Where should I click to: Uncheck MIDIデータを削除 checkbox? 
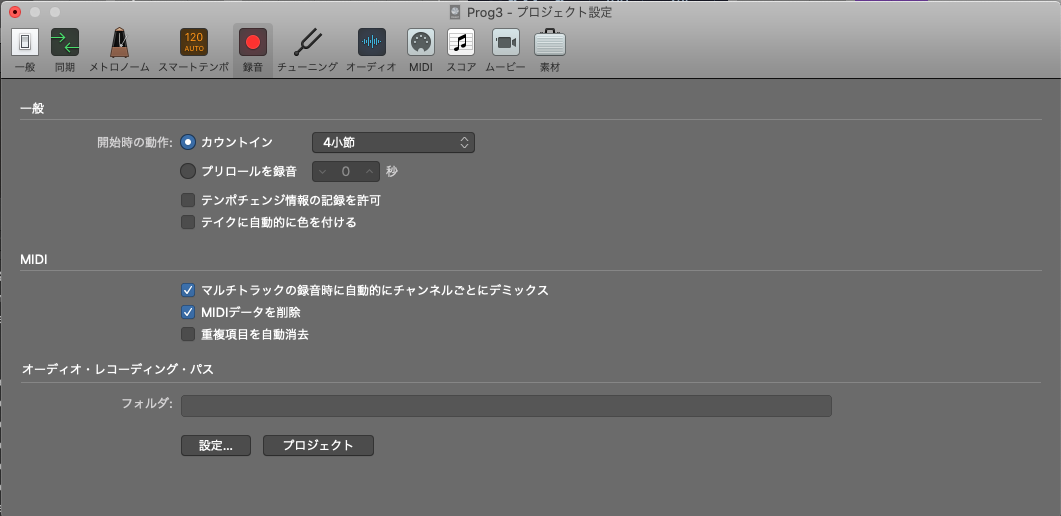click(x=188, y=312)
